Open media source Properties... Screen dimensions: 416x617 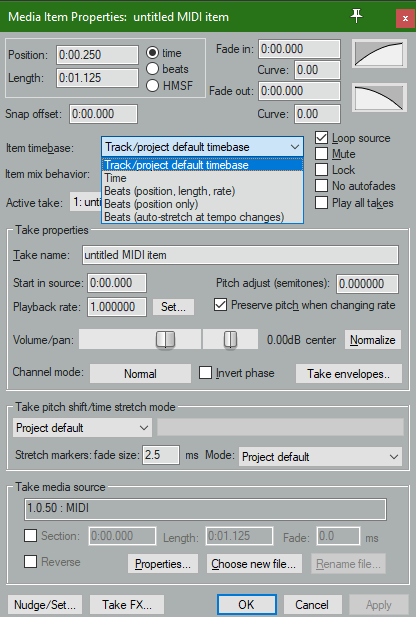pos(163,564)
